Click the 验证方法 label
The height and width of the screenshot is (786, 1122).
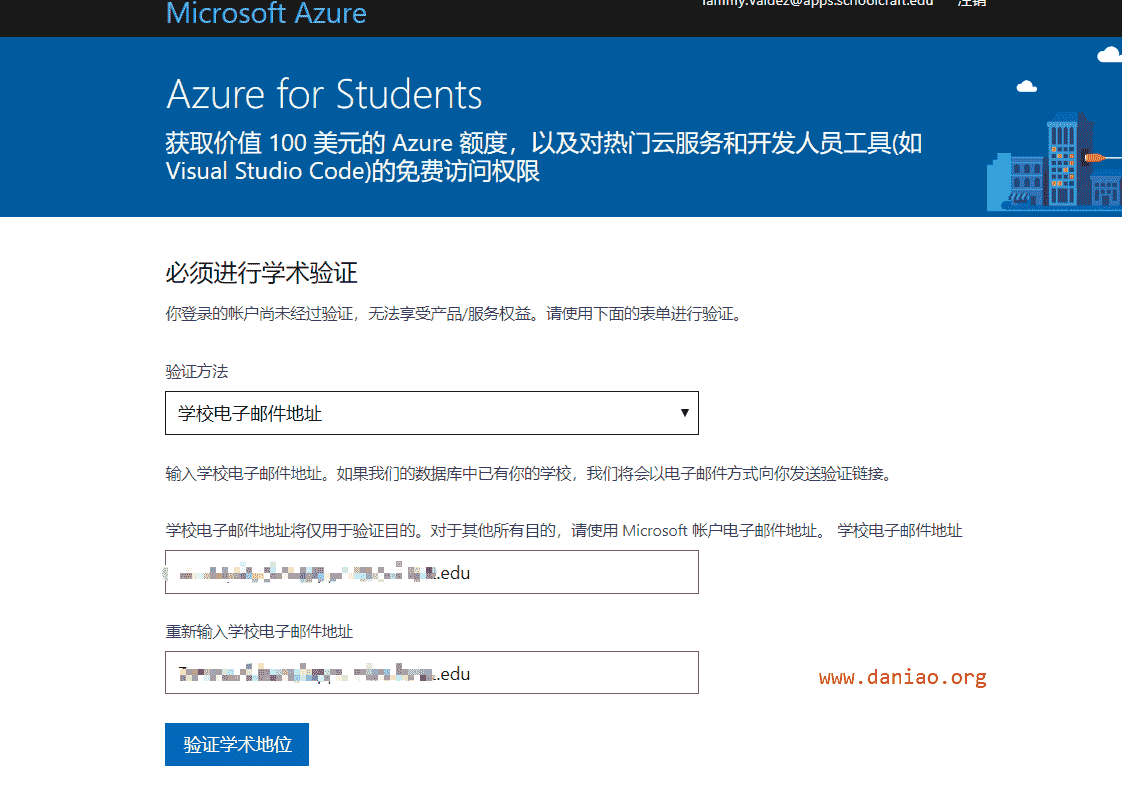tap(197, 372)
